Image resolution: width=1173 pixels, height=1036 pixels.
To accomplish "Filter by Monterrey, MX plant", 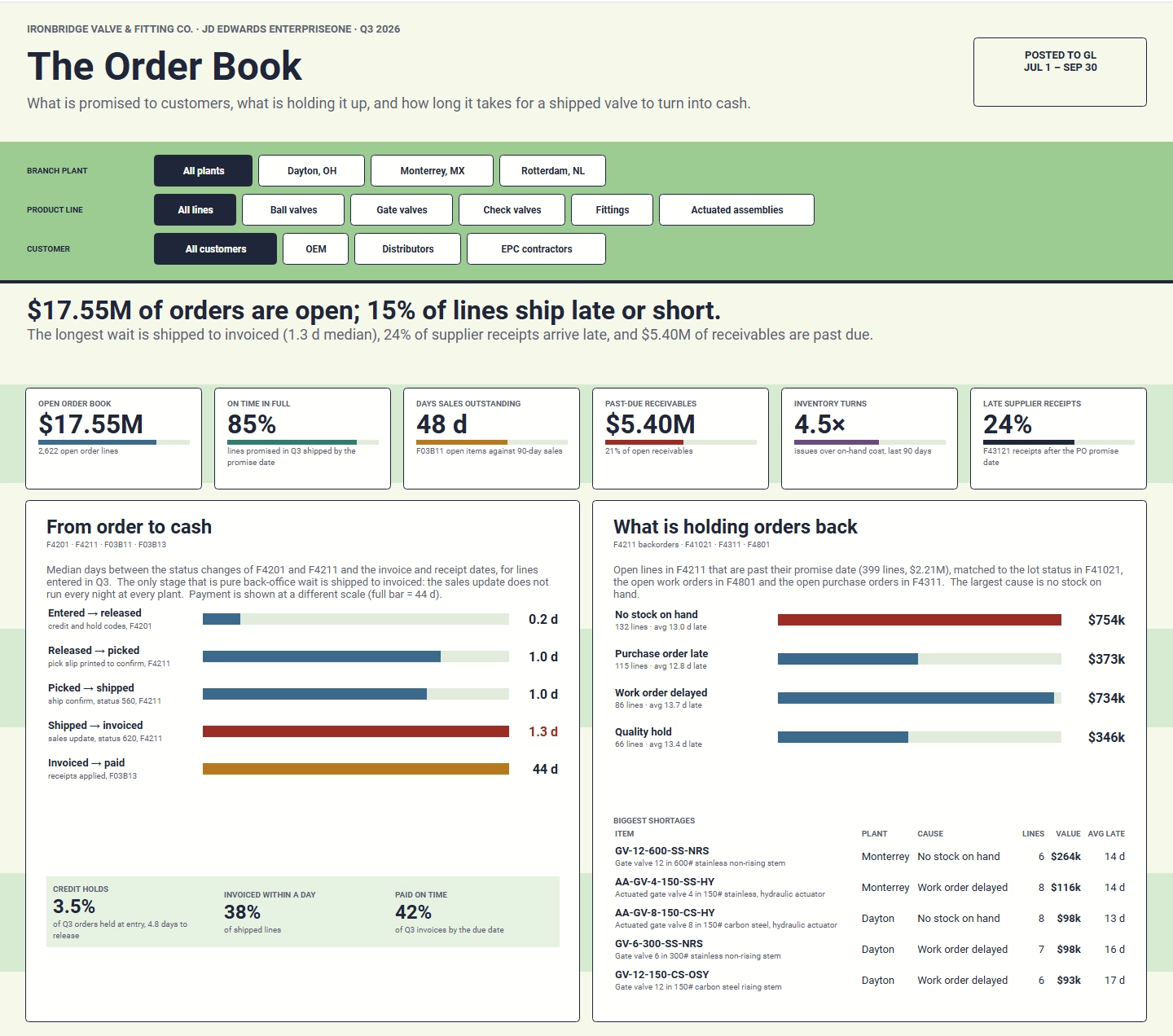I will 432,171.
